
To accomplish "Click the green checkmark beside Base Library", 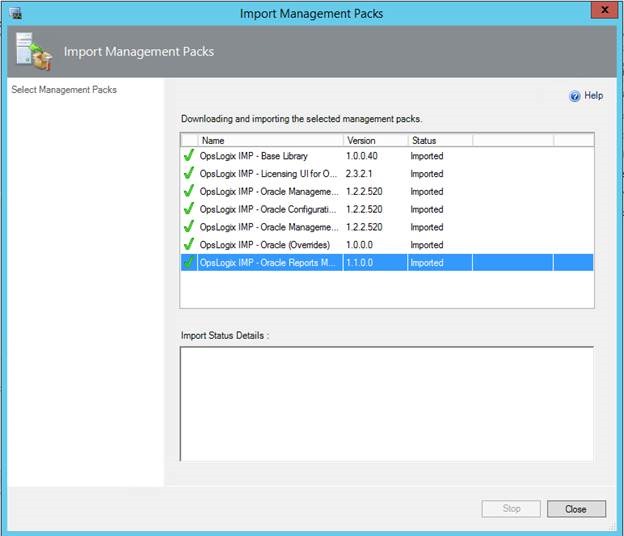I will pos(188,156).
